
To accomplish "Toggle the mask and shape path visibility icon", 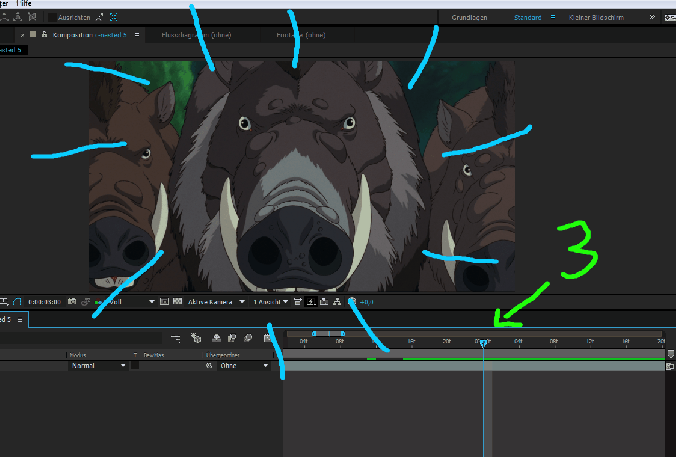I will [x=17, y=302].
